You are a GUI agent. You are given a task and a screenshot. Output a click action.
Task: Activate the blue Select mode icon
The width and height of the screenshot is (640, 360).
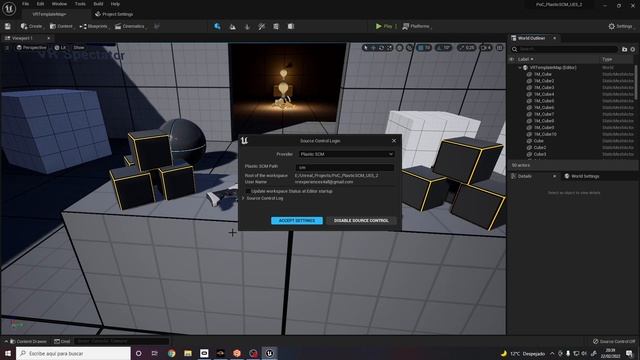pos(218,26)
